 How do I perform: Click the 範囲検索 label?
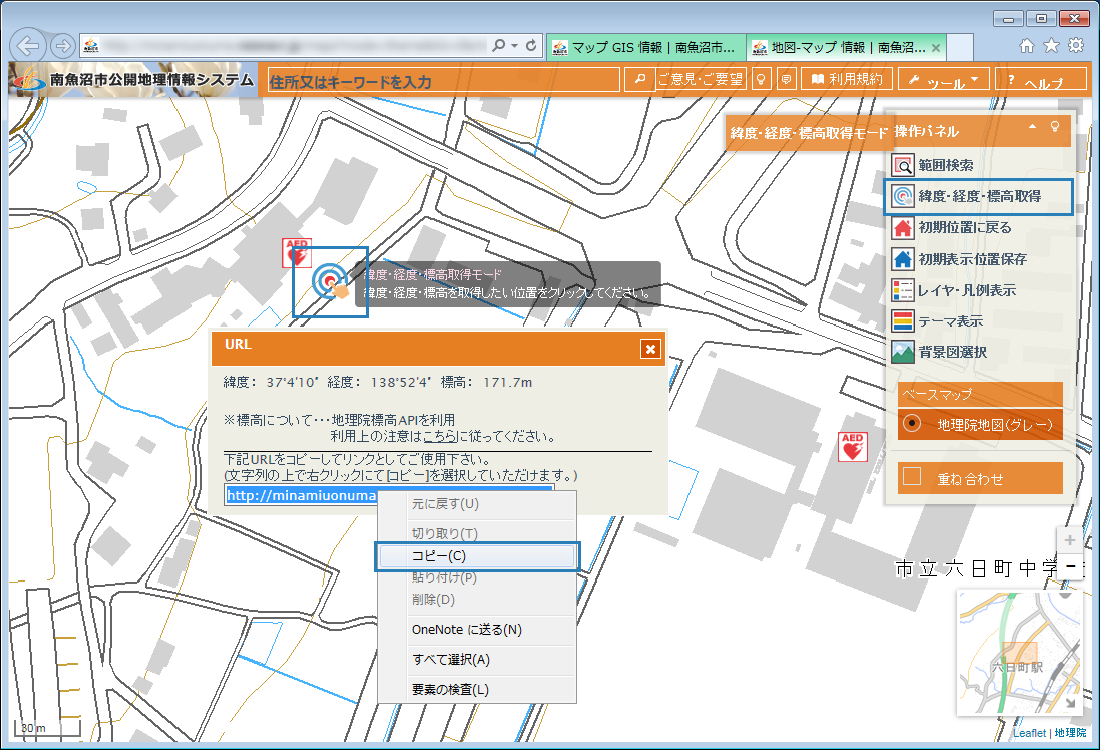click(946, 165)
